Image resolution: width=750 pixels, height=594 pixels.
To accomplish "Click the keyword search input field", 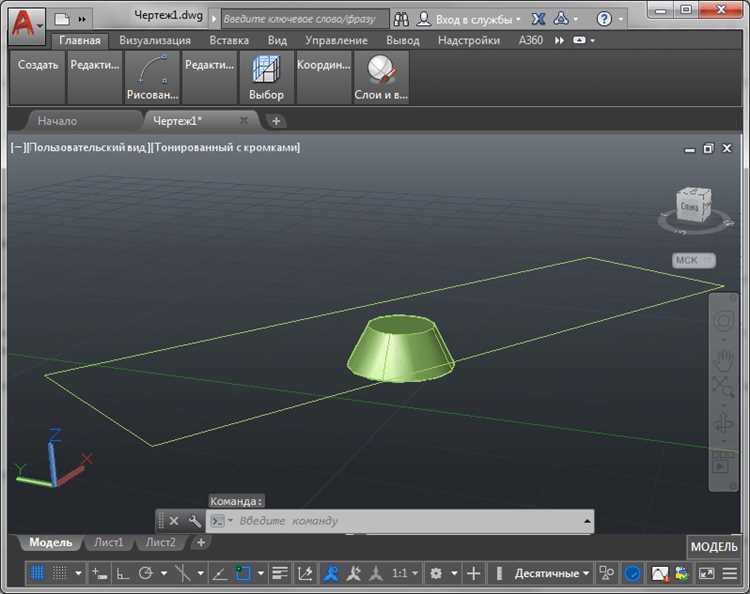I will click(305, 19).
